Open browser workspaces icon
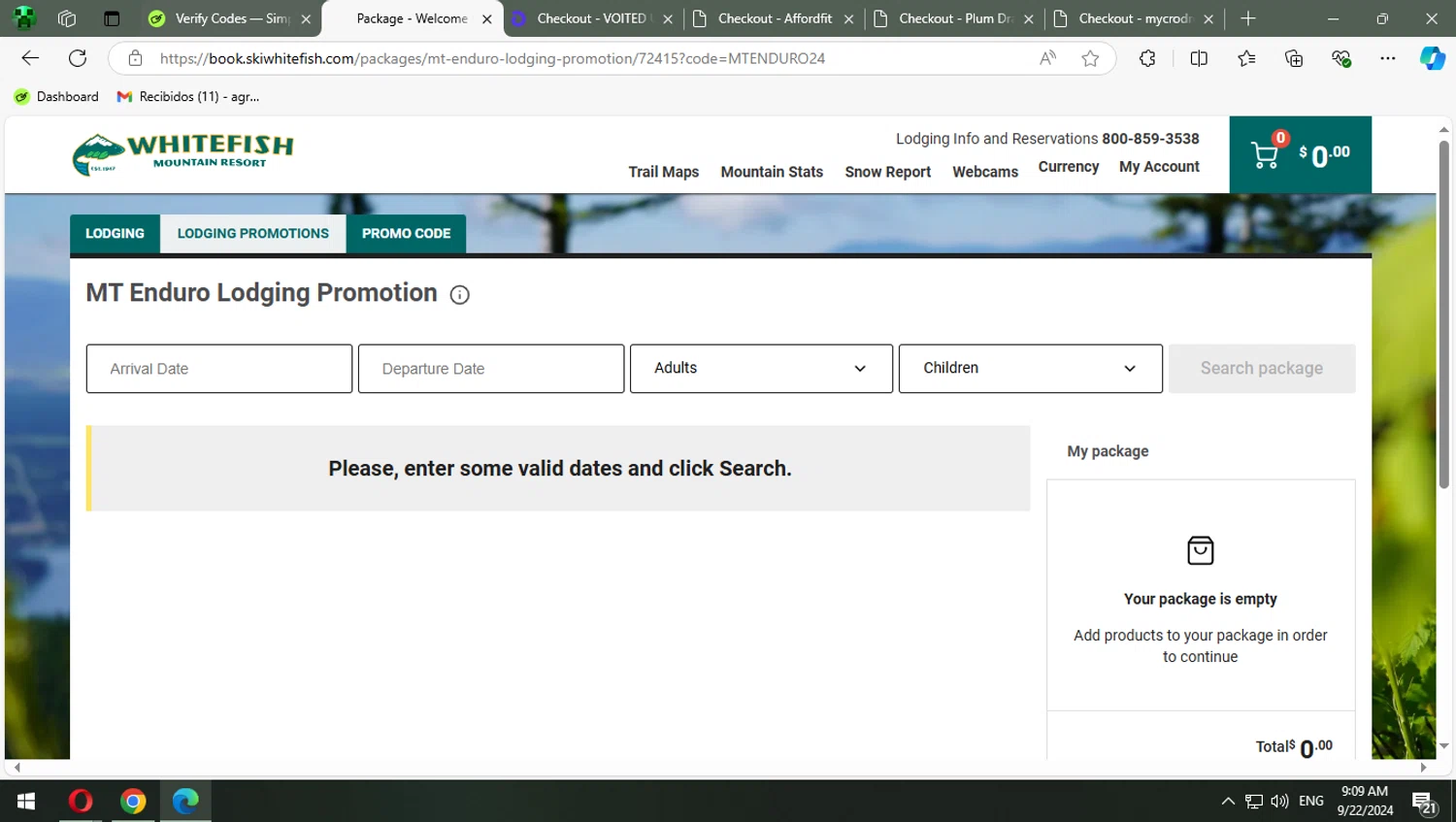This screenshot has height=822, width=1456. [x=67, y=18]
